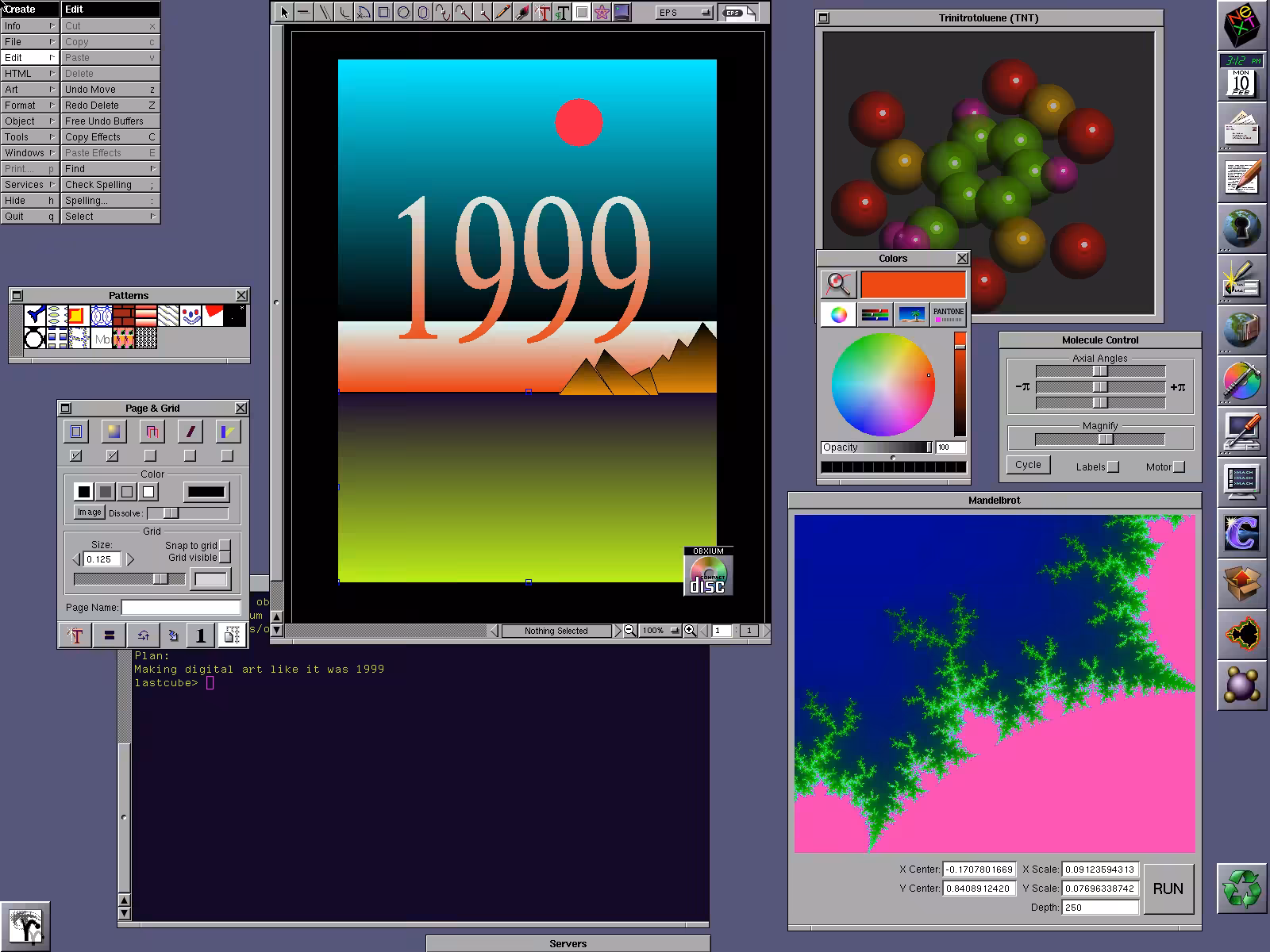1270x952 pixels.
Task: Click the large orange current color swatch
Action: (913, 284)
